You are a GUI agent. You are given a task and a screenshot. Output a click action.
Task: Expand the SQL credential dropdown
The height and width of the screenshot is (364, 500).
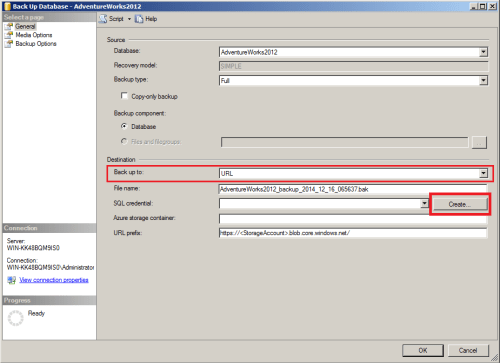point(424,203)
